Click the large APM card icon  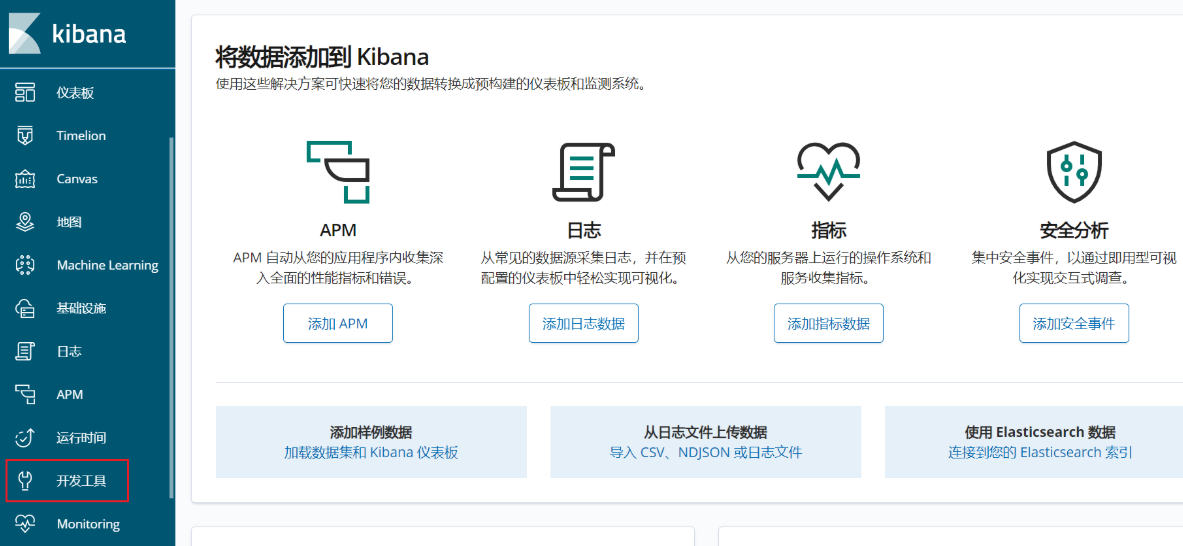338,172
